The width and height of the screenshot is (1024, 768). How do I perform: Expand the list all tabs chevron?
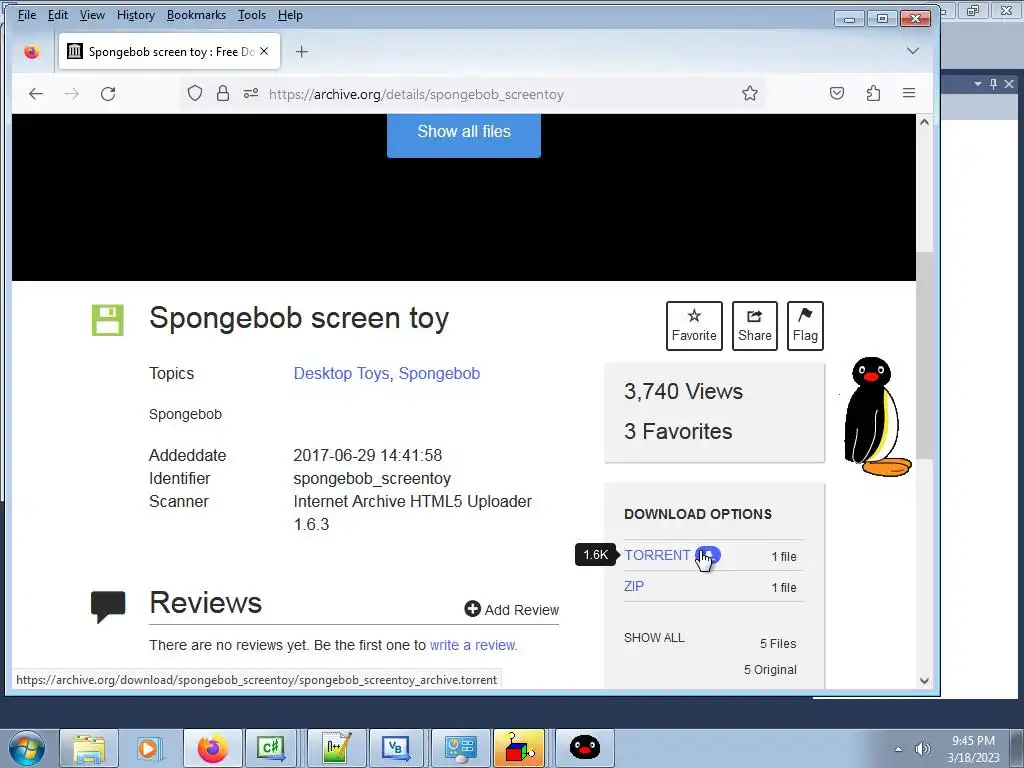click(912, 51)
